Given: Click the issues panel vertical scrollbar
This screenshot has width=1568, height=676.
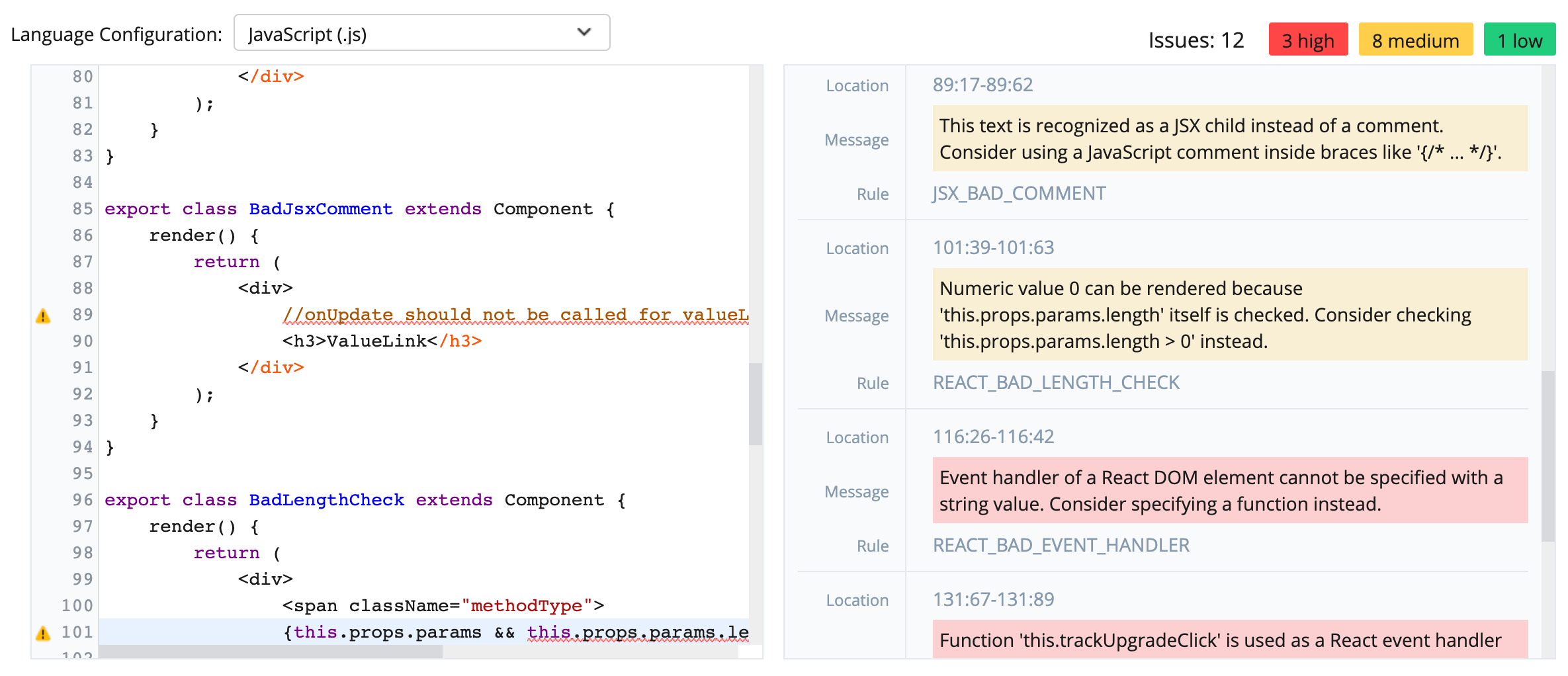Looking at the screenshot, I should (x=1548, y=456).
